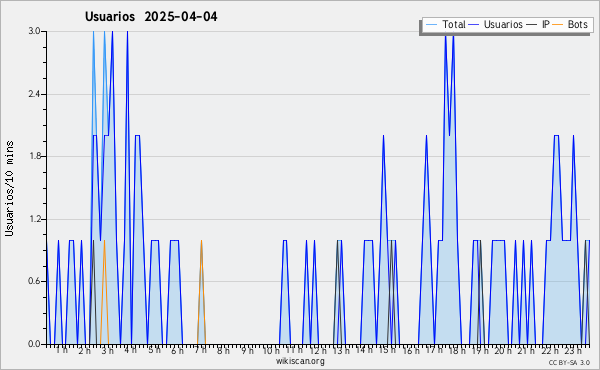Click the light blue Total legend line
This screenshot has width=600, height=370.
(x=431, y=25)
